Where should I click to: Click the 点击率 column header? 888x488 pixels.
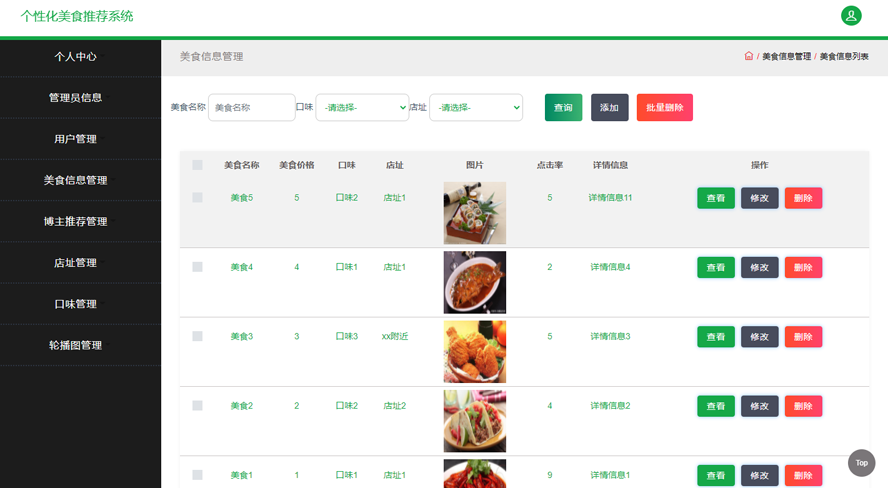point(549,165)
